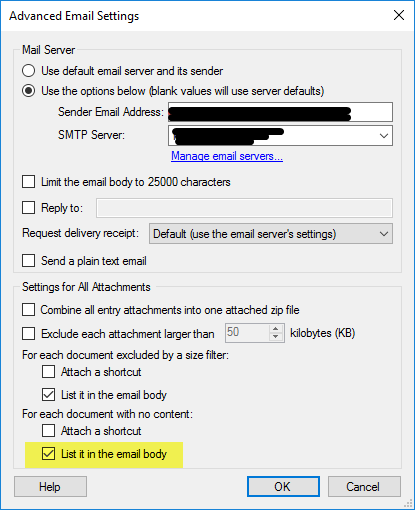Open the Manage email servers link
The height and width of the screenshot is (510, 415).
pyautogui.click(x=227, y=156)
